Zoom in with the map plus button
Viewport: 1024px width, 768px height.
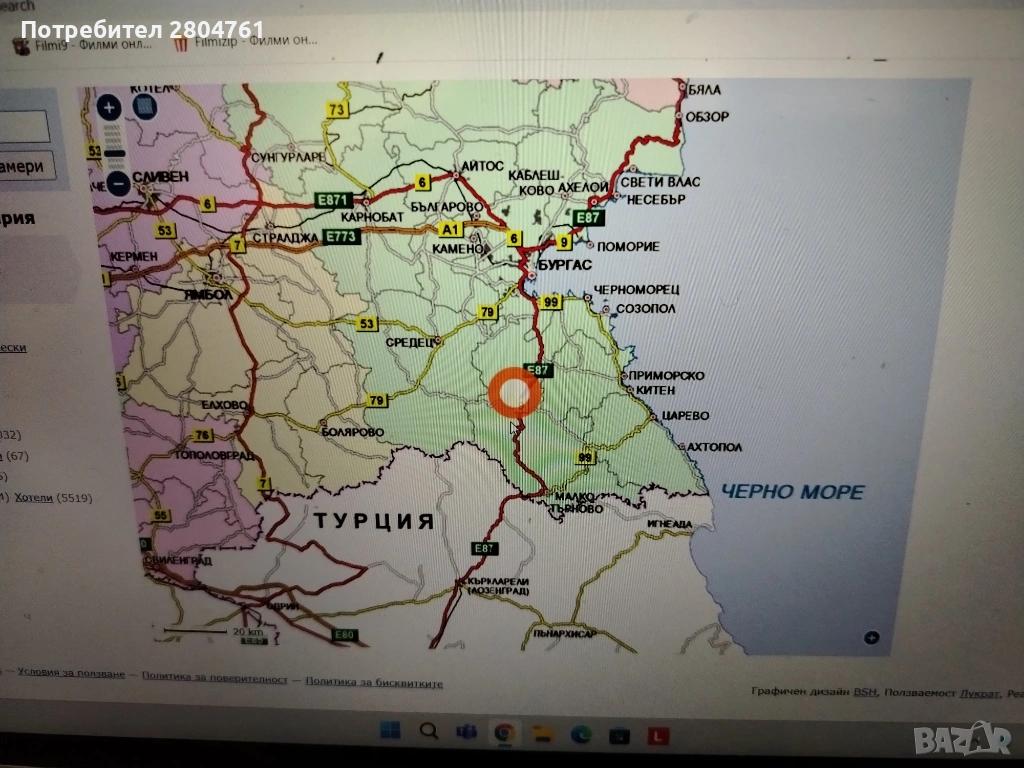click(110, 107)
